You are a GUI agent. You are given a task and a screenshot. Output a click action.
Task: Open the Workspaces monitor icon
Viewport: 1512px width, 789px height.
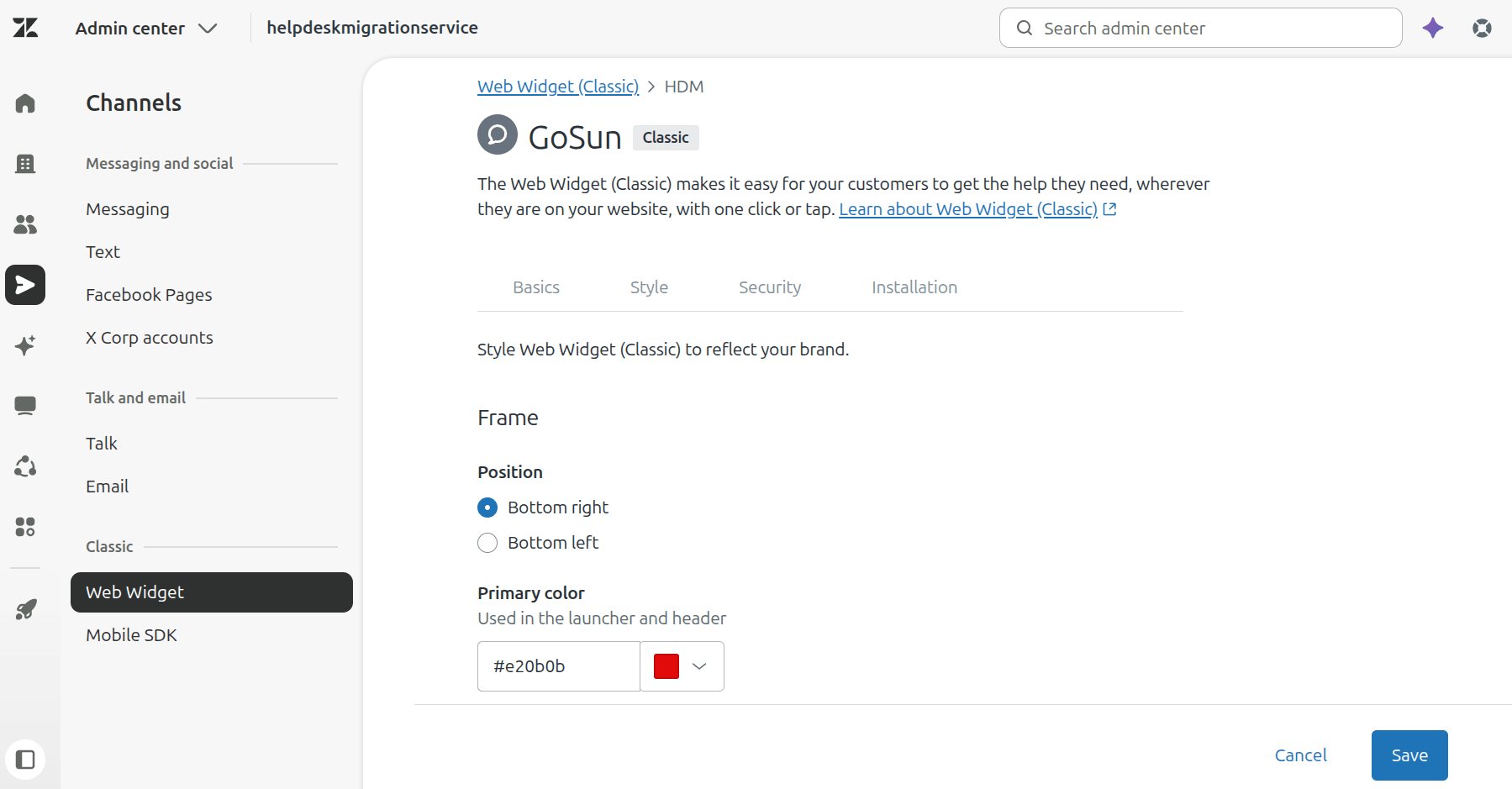25,406
